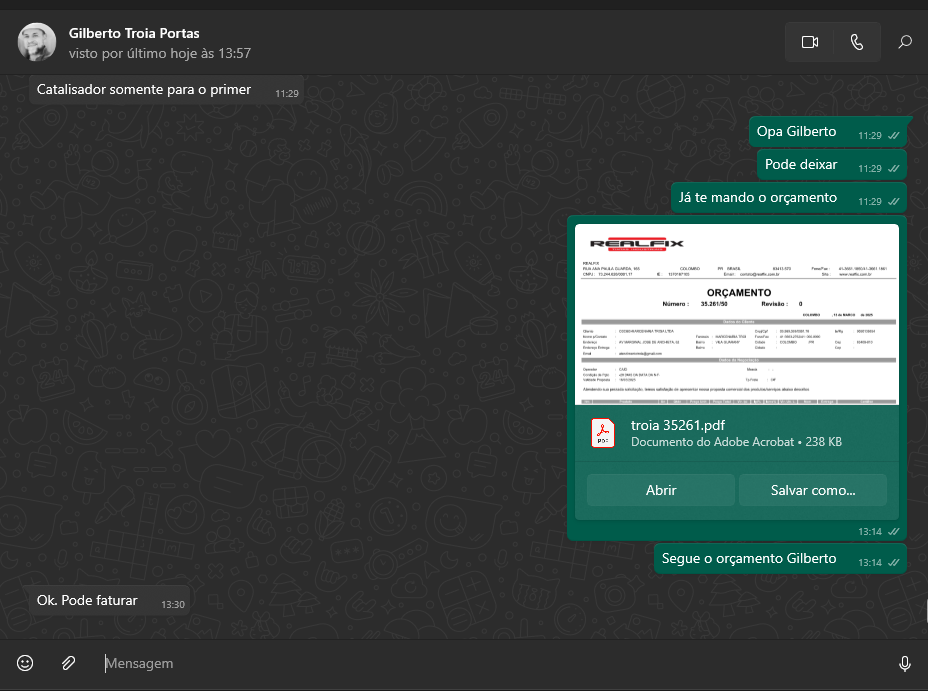Click Salvar como... to save the PDF
Screen dimensions: 928x691
pos(812,490)
